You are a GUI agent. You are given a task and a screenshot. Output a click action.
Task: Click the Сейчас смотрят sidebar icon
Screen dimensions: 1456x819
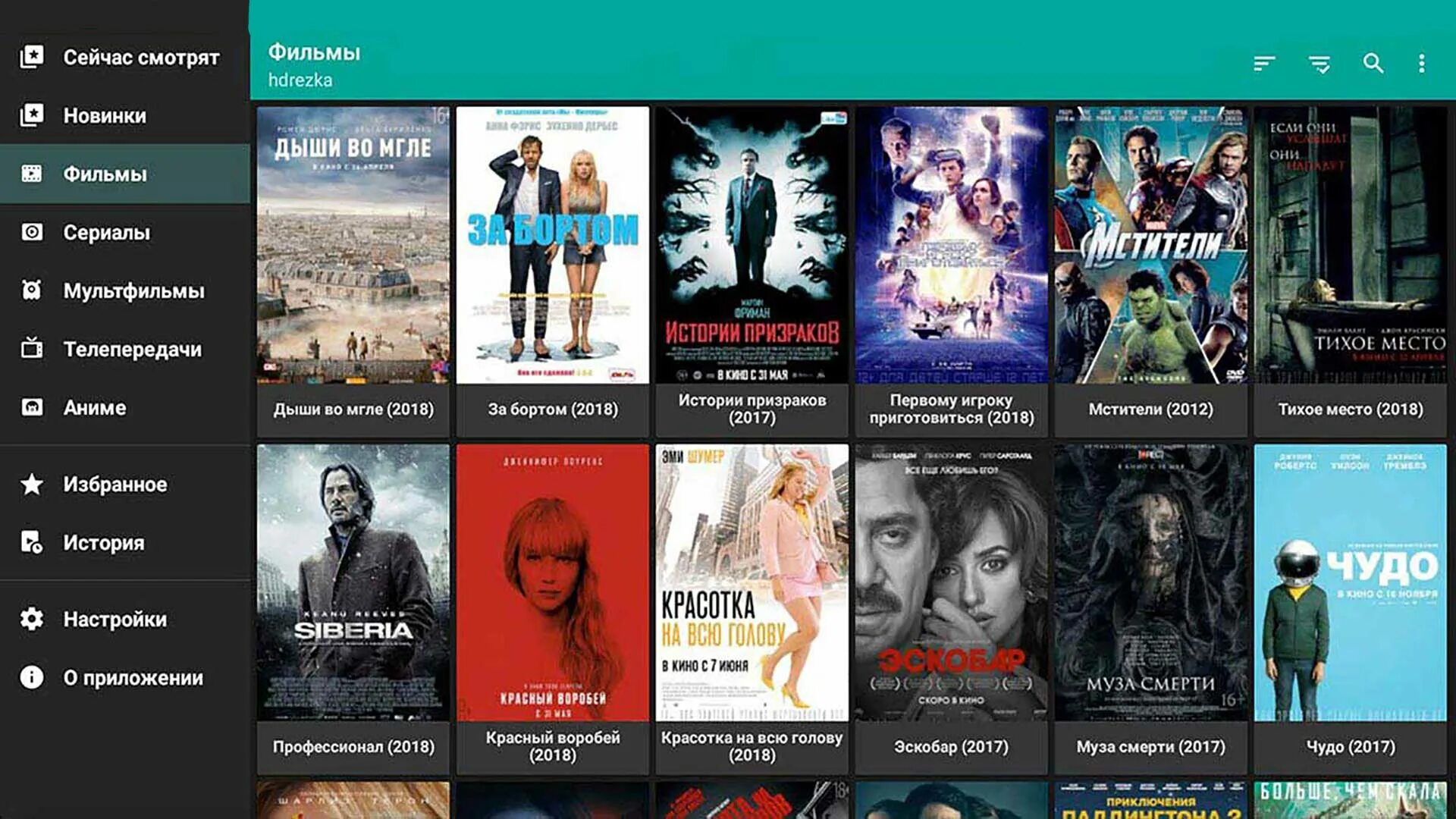click(32, 57)
